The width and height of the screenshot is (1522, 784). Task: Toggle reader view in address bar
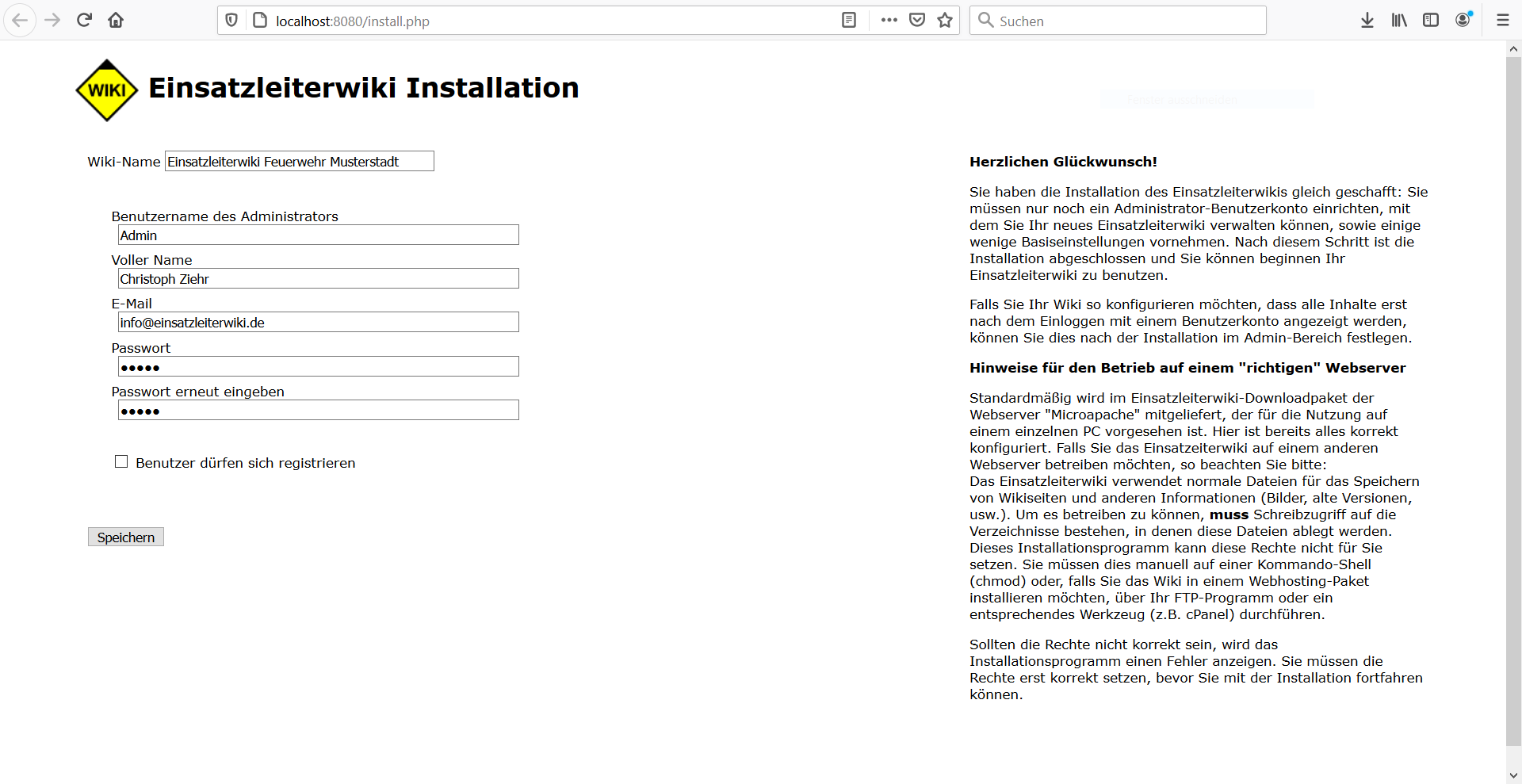(x=849, y=21)
